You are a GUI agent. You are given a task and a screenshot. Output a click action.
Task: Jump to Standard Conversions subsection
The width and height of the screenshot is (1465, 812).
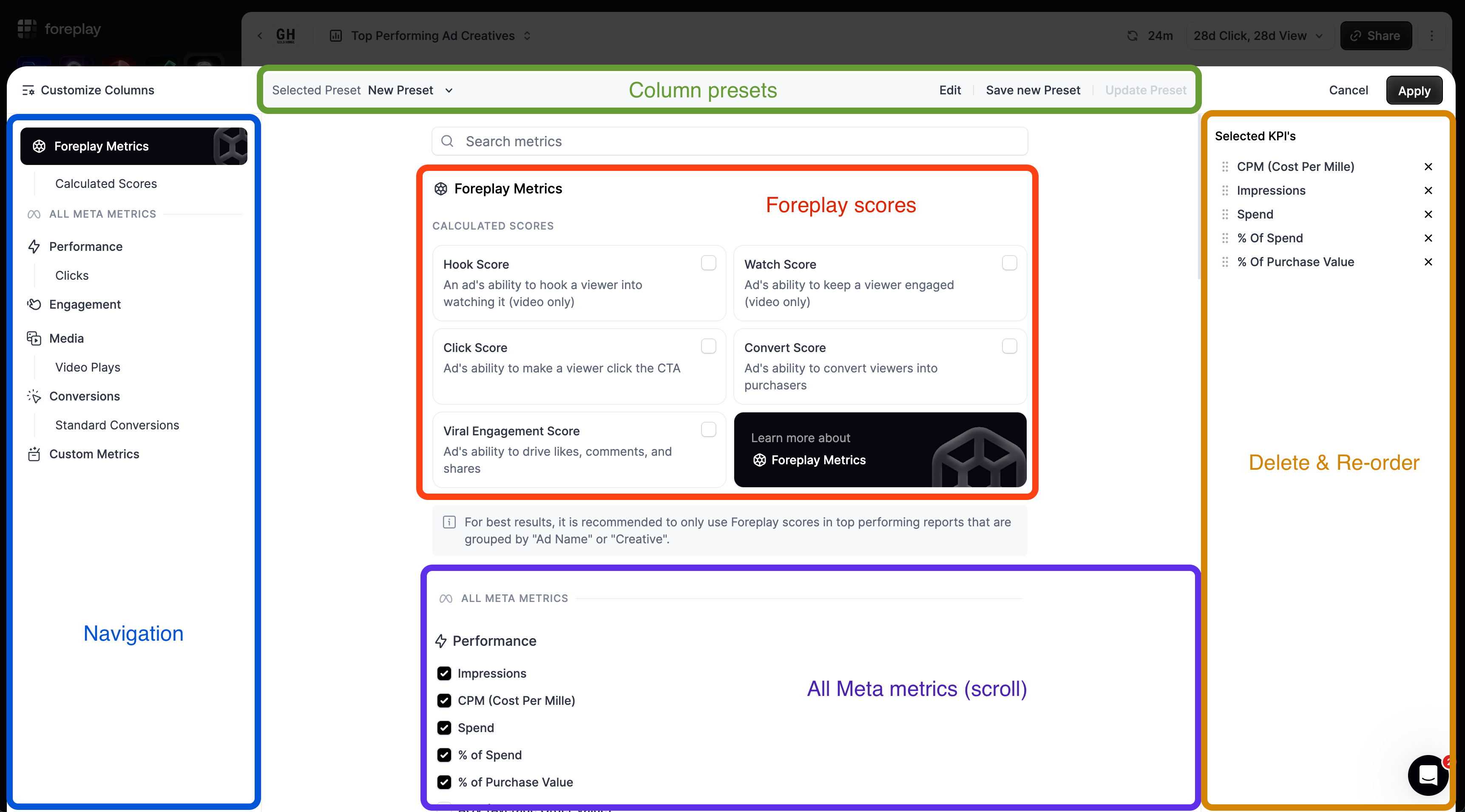tap(117, 425)
